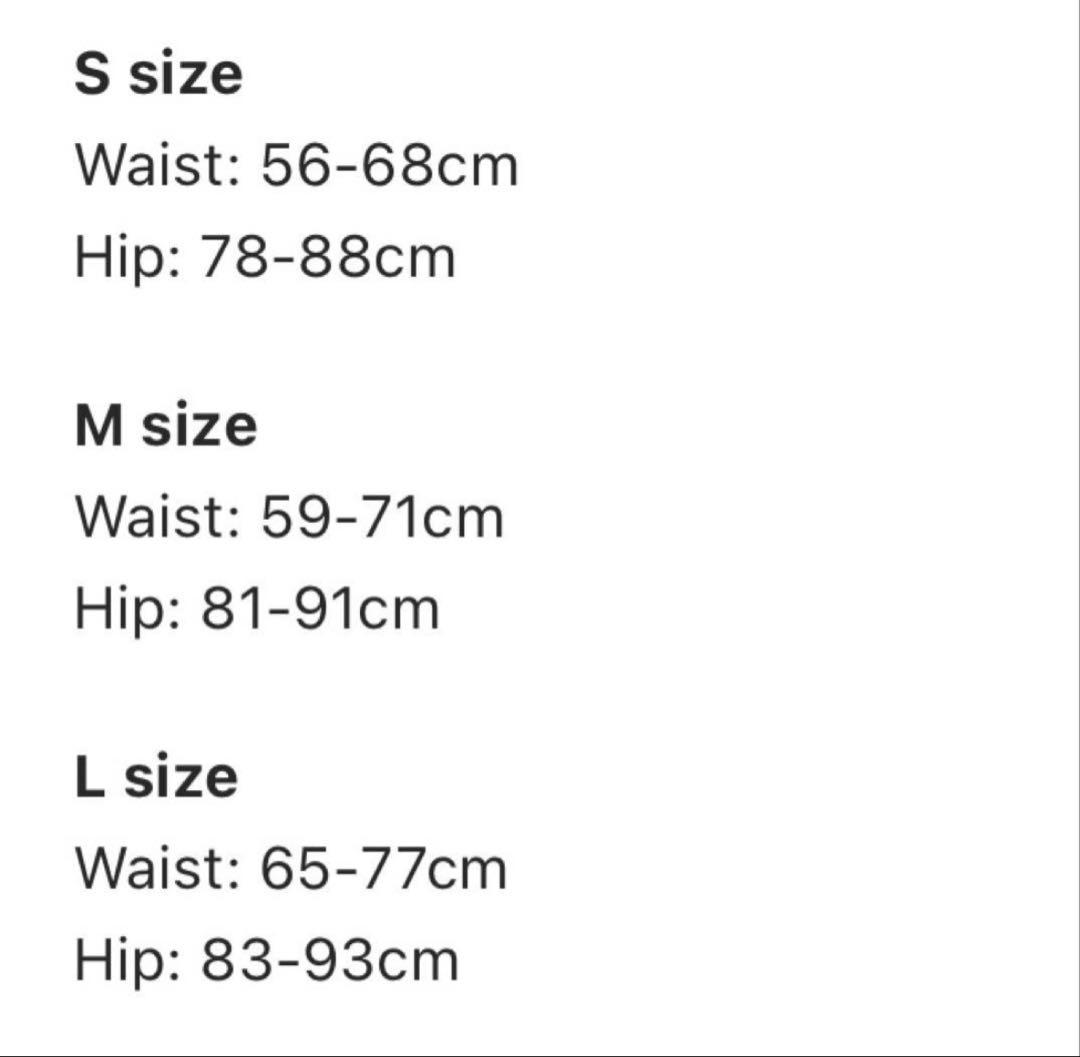The height and width of the screenshot is (1057, 1080).
Task: Click the L size heading
Action: tap(156, 778)
